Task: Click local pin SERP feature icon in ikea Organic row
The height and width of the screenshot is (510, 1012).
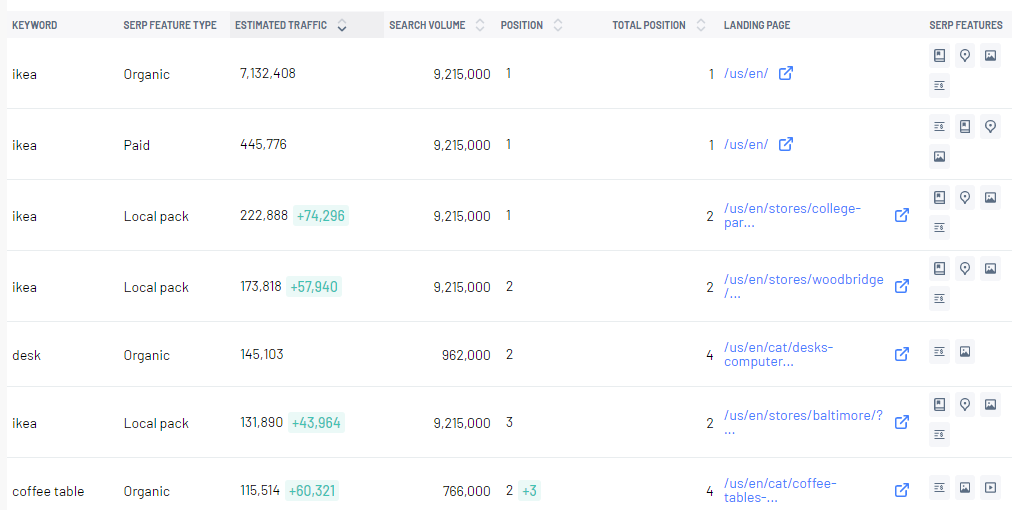Action: (965, 56)
